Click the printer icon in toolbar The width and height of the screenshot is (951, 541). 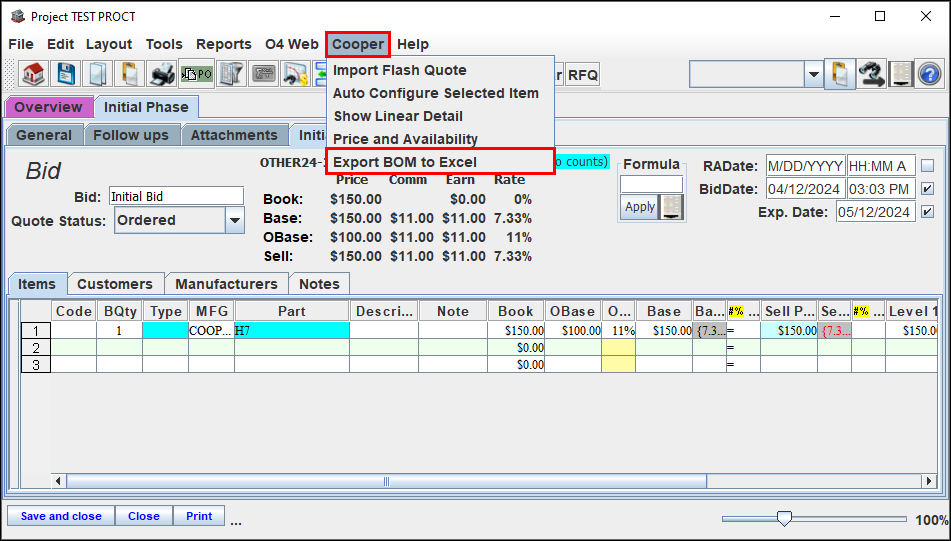coord(162,74)
